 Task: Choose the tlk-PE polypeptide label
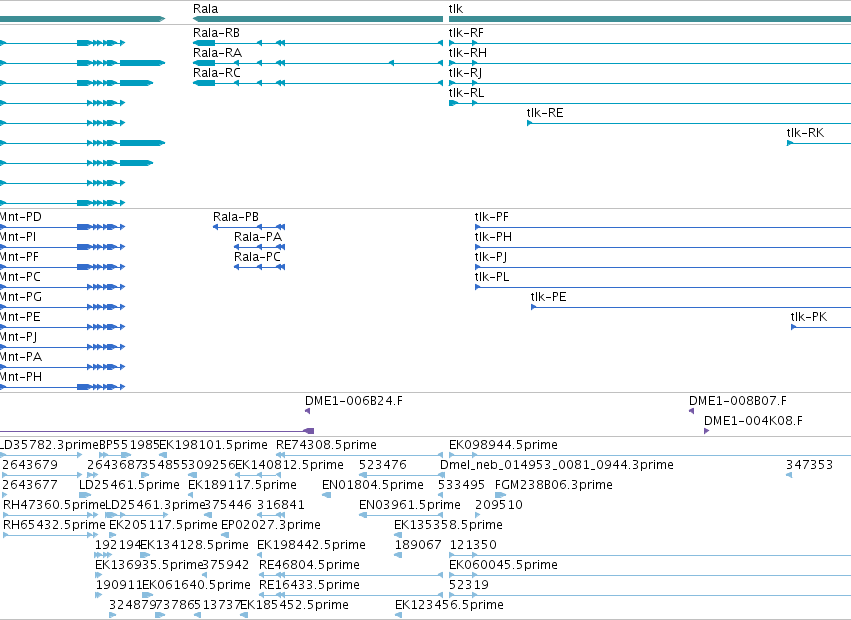tap(549, 297)
